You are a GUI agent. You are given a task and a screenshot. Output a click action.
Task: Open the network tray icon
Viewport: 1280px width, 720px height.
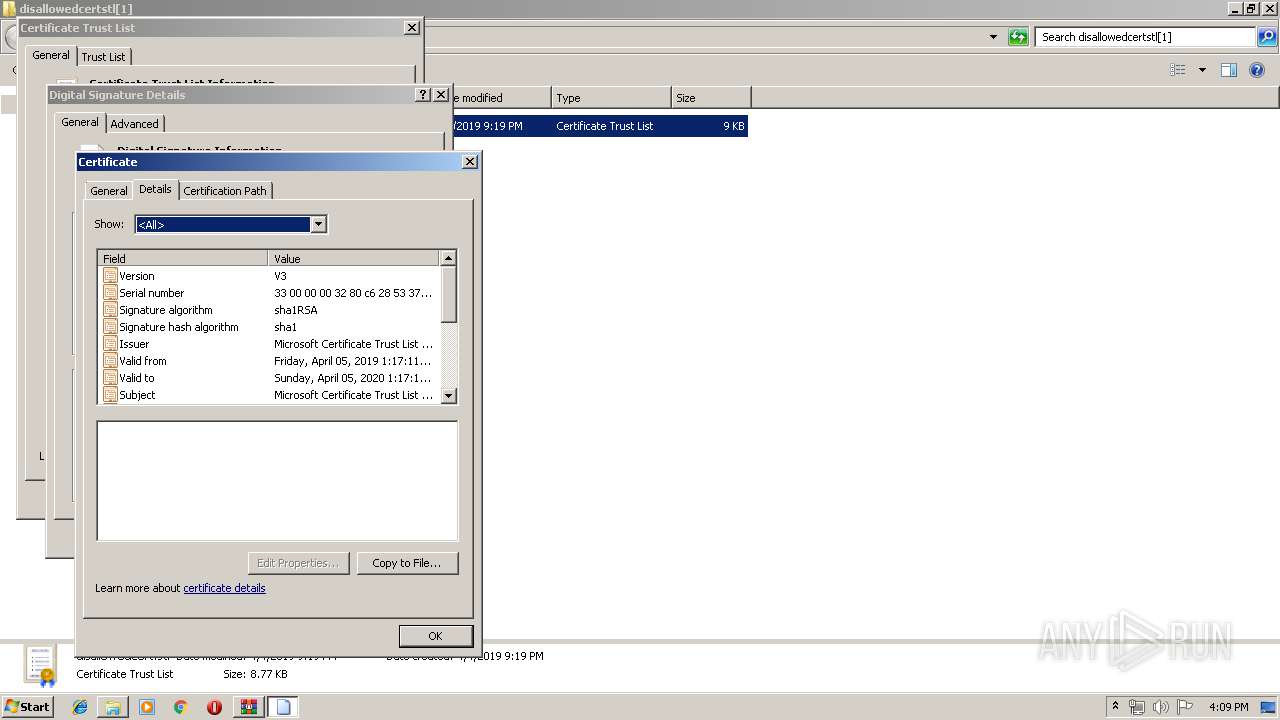tap(1137, 707)
